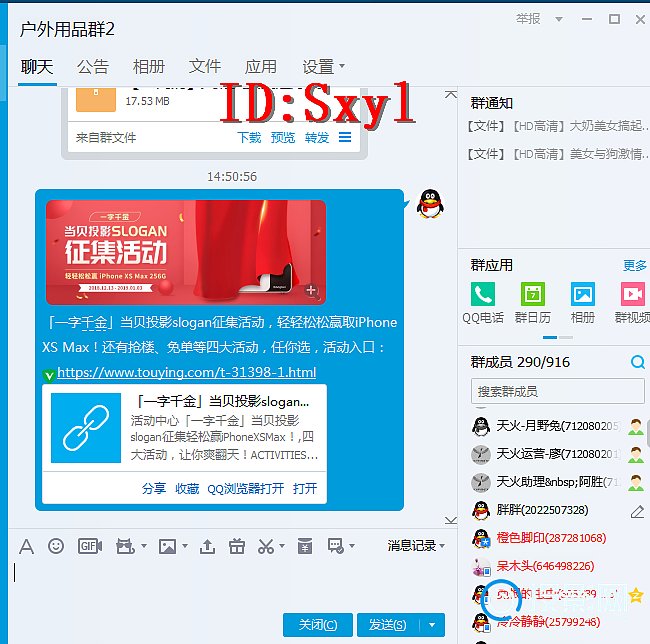Click the 发送(S) send button
Viewport: 650px width, 644px height.
(x=388, y=625)
